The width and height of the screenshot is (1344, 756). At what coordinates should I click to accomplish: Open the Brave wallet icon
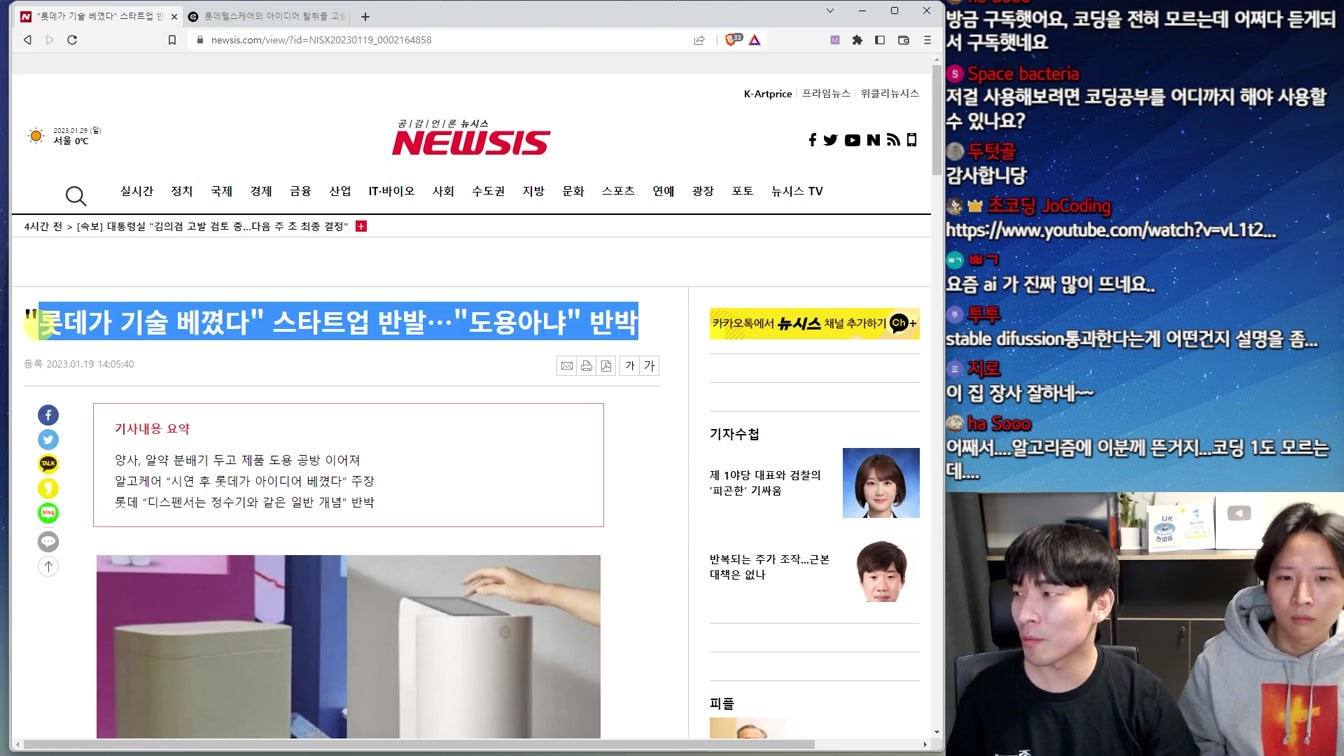click(904, 40)
